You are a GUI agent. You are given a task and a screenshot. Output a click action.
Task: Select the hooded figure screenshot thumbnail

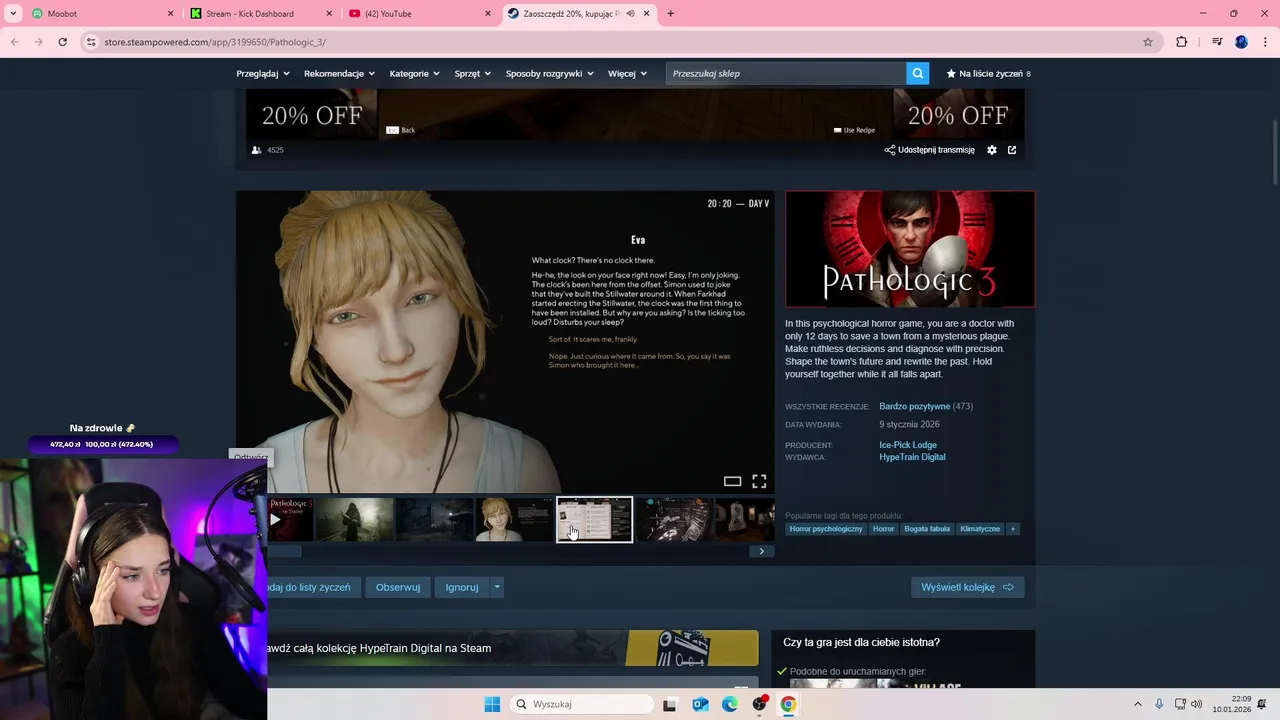(x=355, y=519)
